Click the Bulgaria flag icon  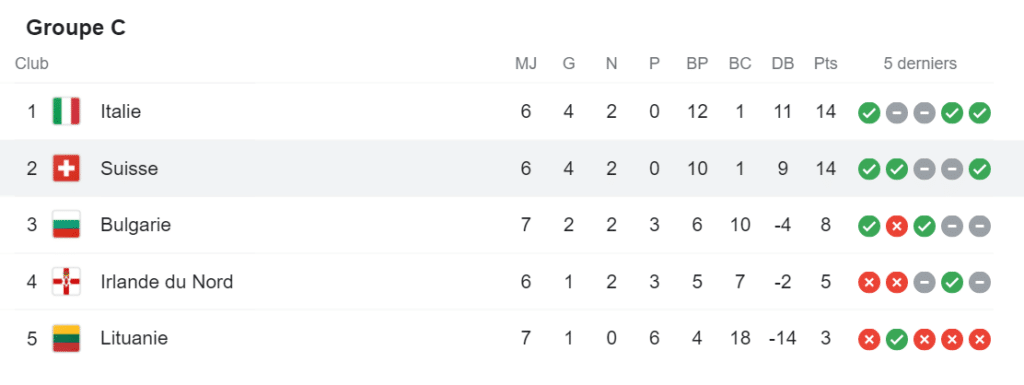point(66,225)
